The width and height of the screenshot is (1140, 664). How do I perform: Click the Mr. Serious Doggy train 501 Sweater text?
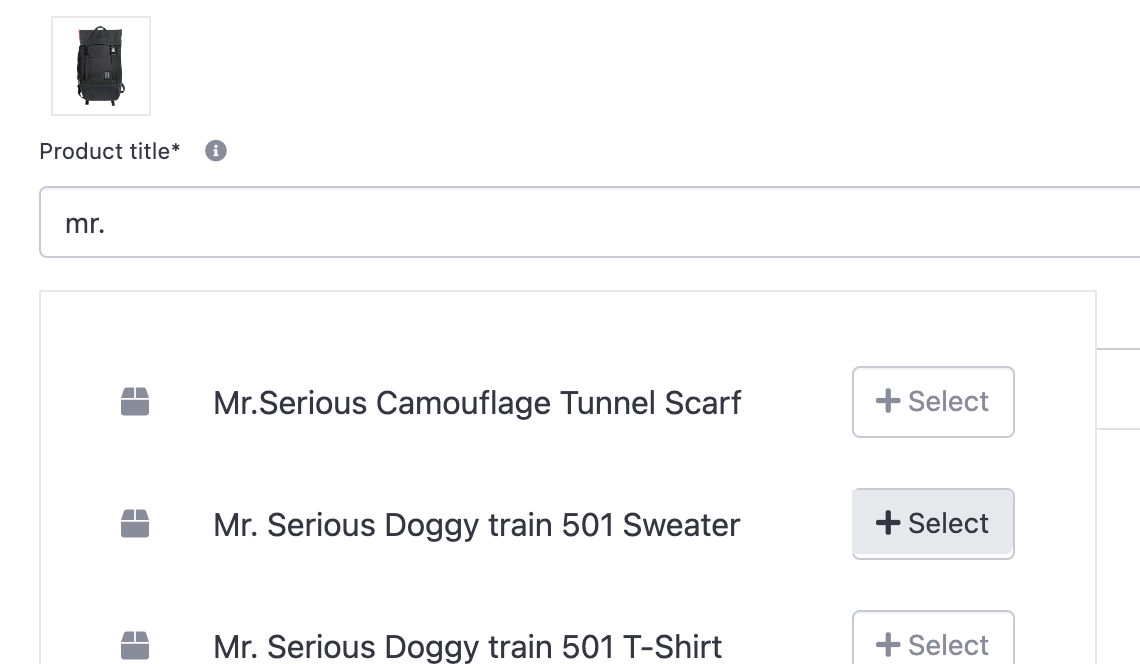[476, 525]
